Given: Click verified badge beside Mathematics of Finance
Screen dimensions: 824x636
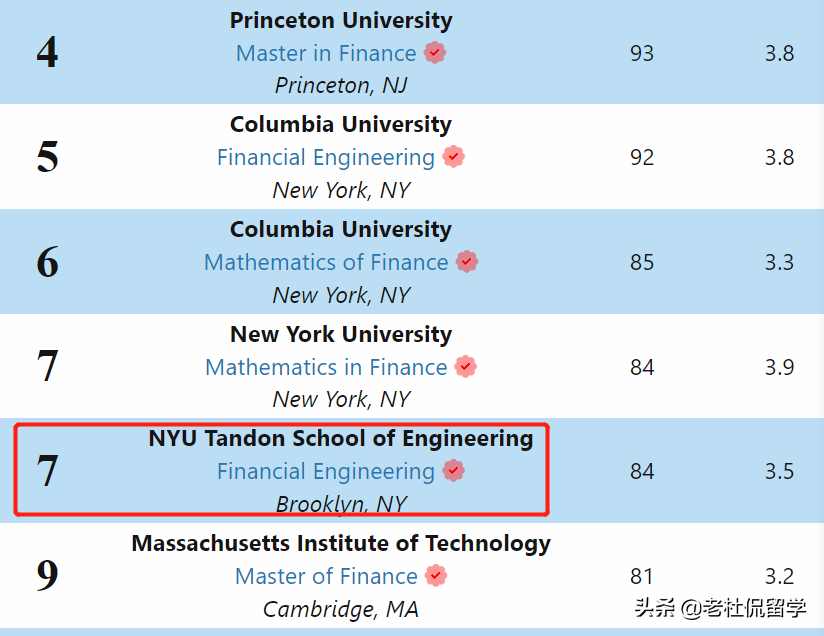Looking at the screenshot, I should coord(467,262).
